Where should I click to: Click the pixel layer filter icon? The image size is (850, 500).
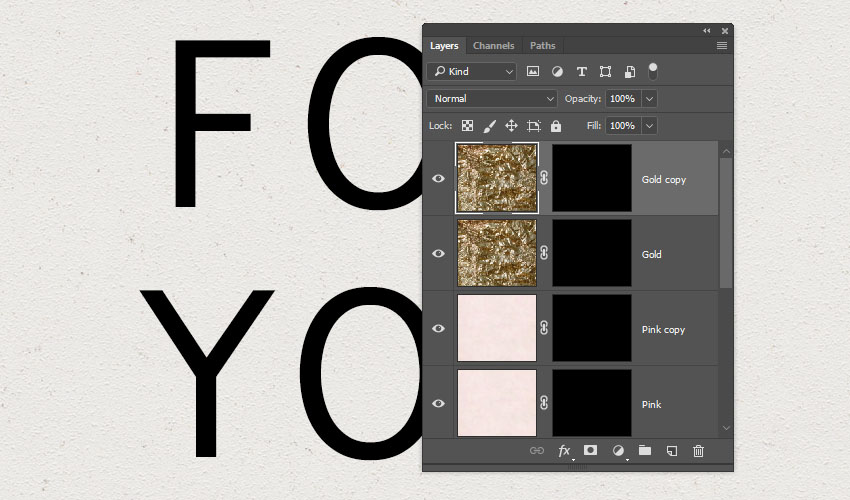pyautogui.click(x=533, y=72)
